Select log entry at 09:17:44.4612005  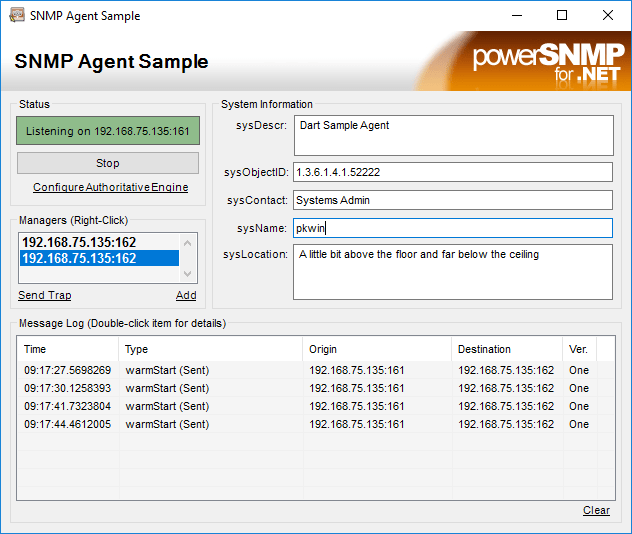316,424
